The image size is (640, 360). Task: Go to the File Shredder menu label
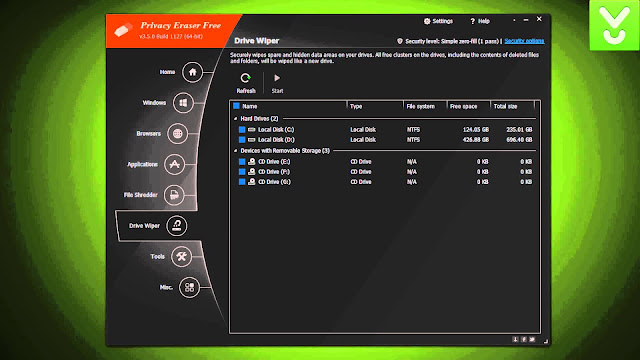pos(140,195)
